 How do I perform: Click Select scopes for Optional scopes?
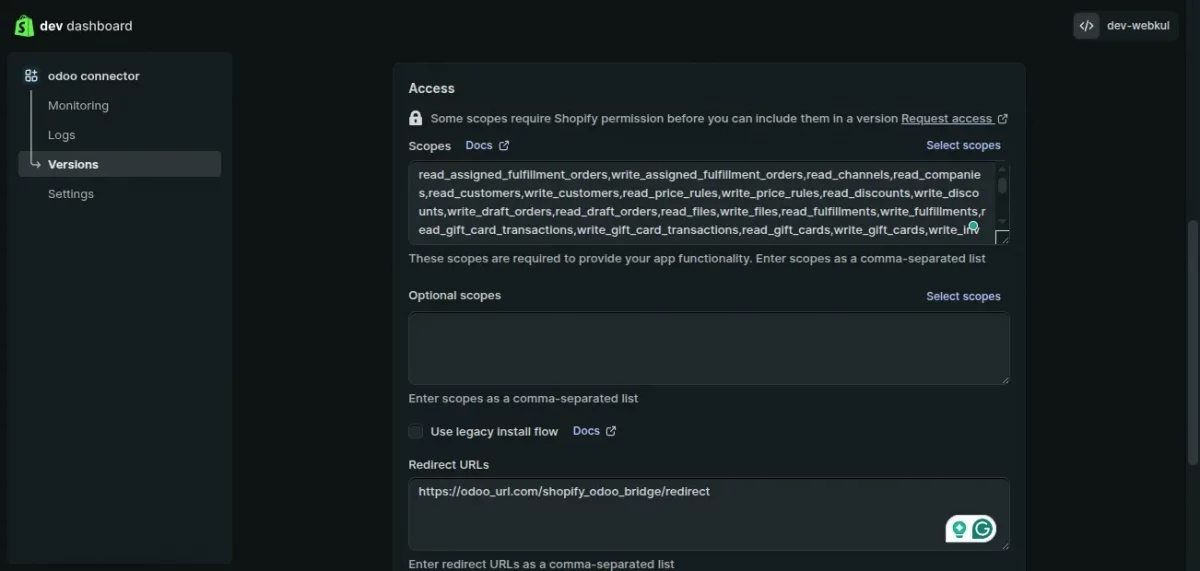click(963, 297)
